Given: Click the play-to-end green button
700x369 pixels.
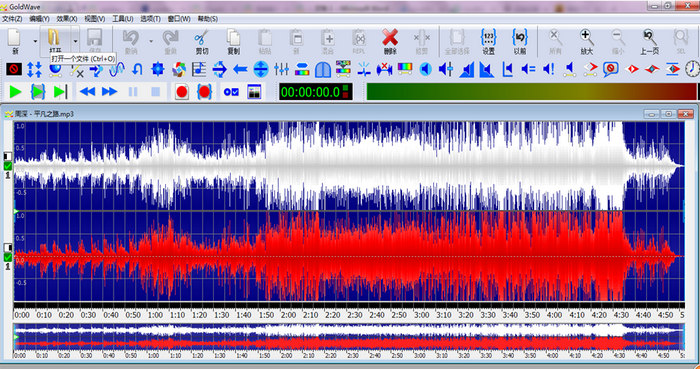Looking at the screenshot, I should pos(60,92).
